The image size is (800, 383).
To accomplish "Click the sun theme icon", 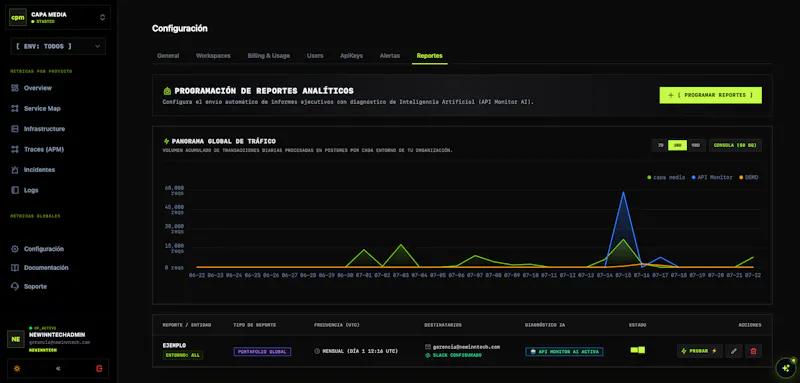I will [17, 368].
